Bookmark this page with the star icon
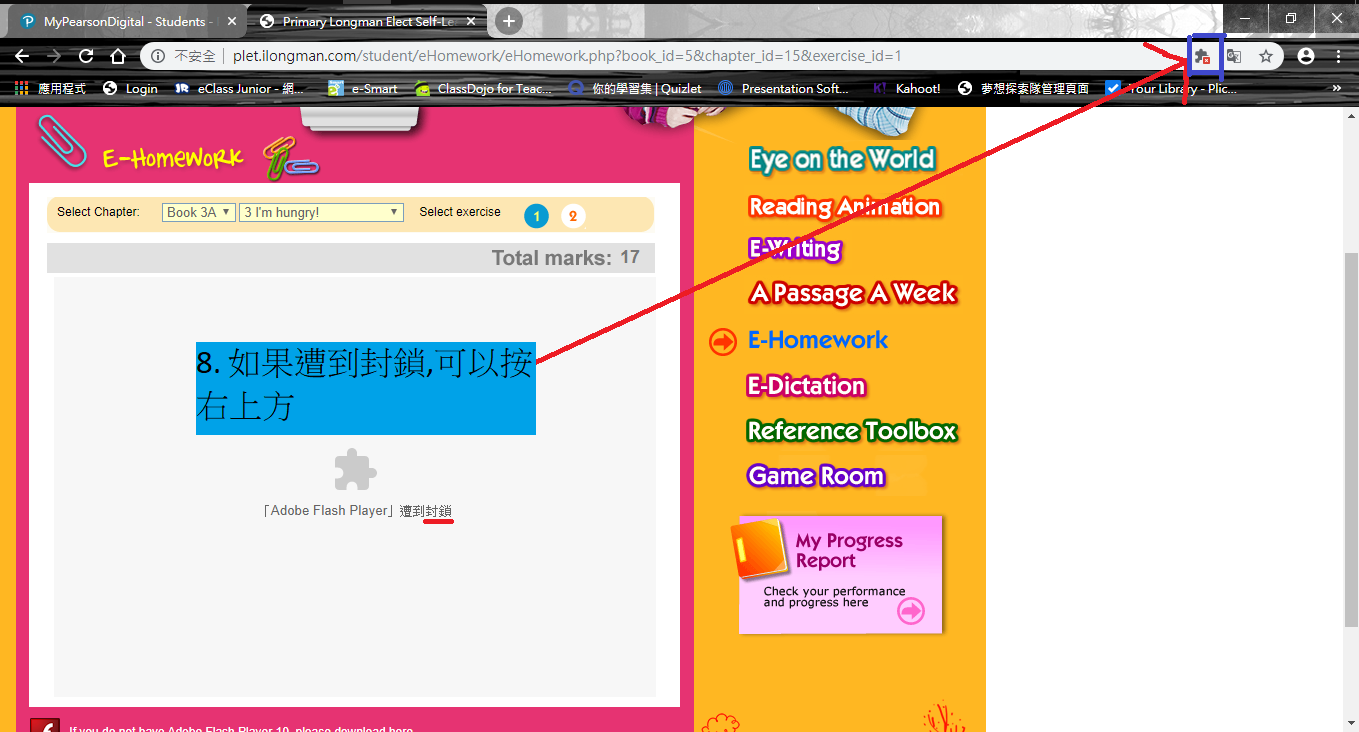1359x732 pixels. (x=1266, y=56)
